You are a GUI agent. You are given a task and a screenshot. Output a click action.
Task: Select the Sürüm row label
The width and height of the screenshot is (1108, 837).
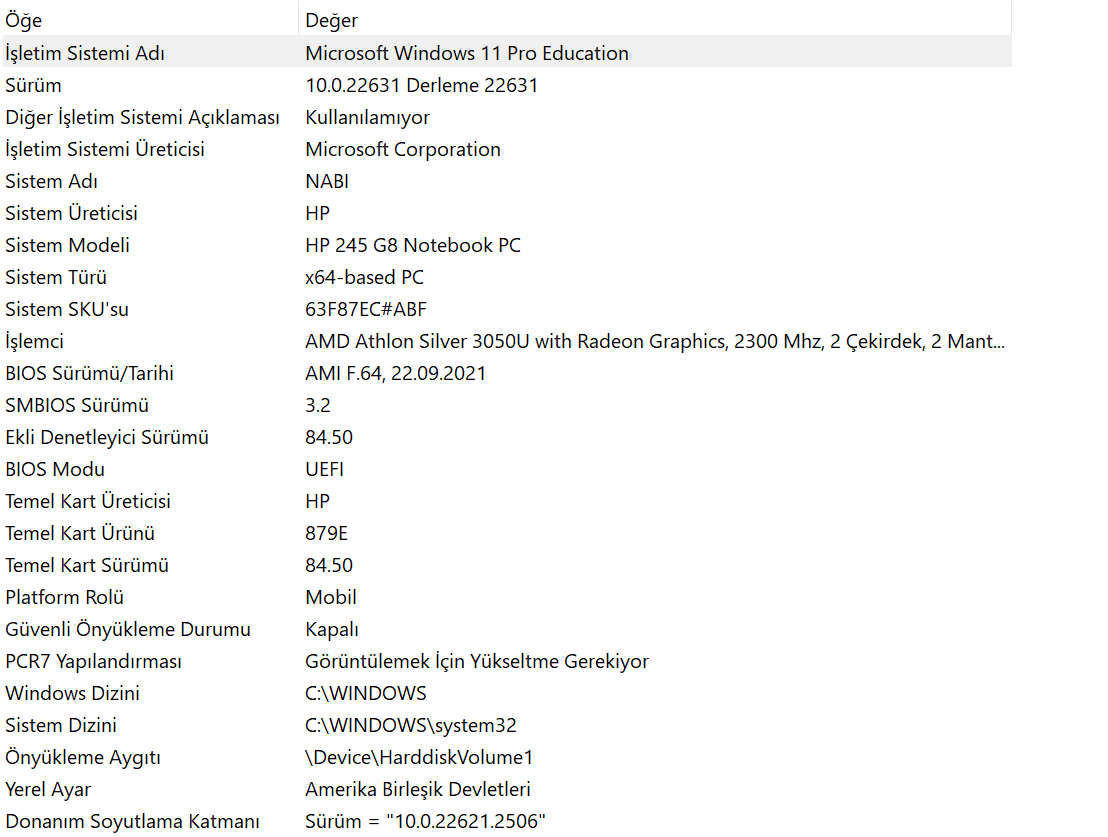tap(33, 86)
